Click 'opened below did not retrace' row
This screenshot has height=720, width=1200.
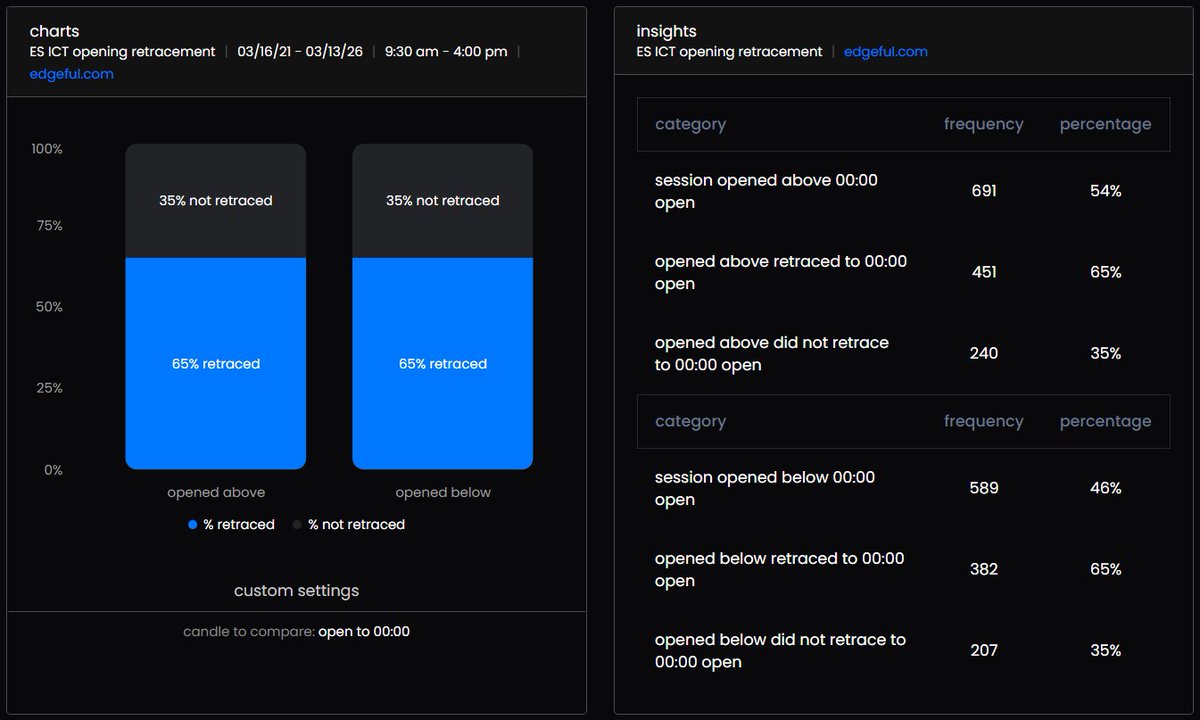[x=903, y=650]
